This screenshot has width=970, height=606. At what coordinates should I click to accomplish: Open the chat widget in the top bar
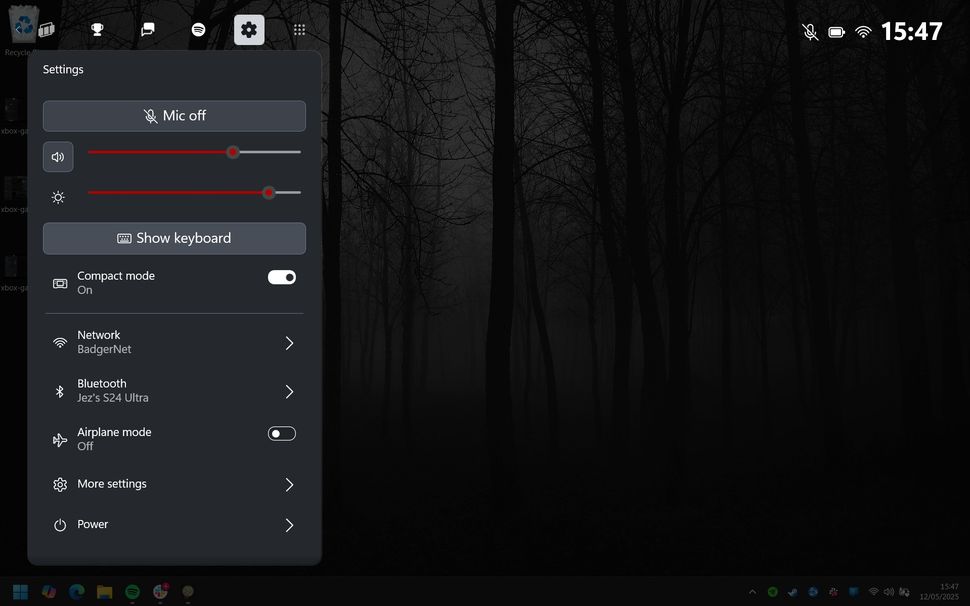[147, 29]
